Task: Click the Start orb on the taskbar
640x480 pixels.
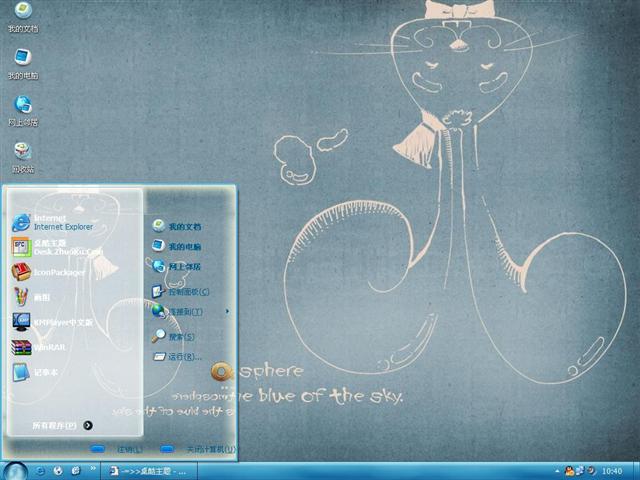Action: point(16,471)
